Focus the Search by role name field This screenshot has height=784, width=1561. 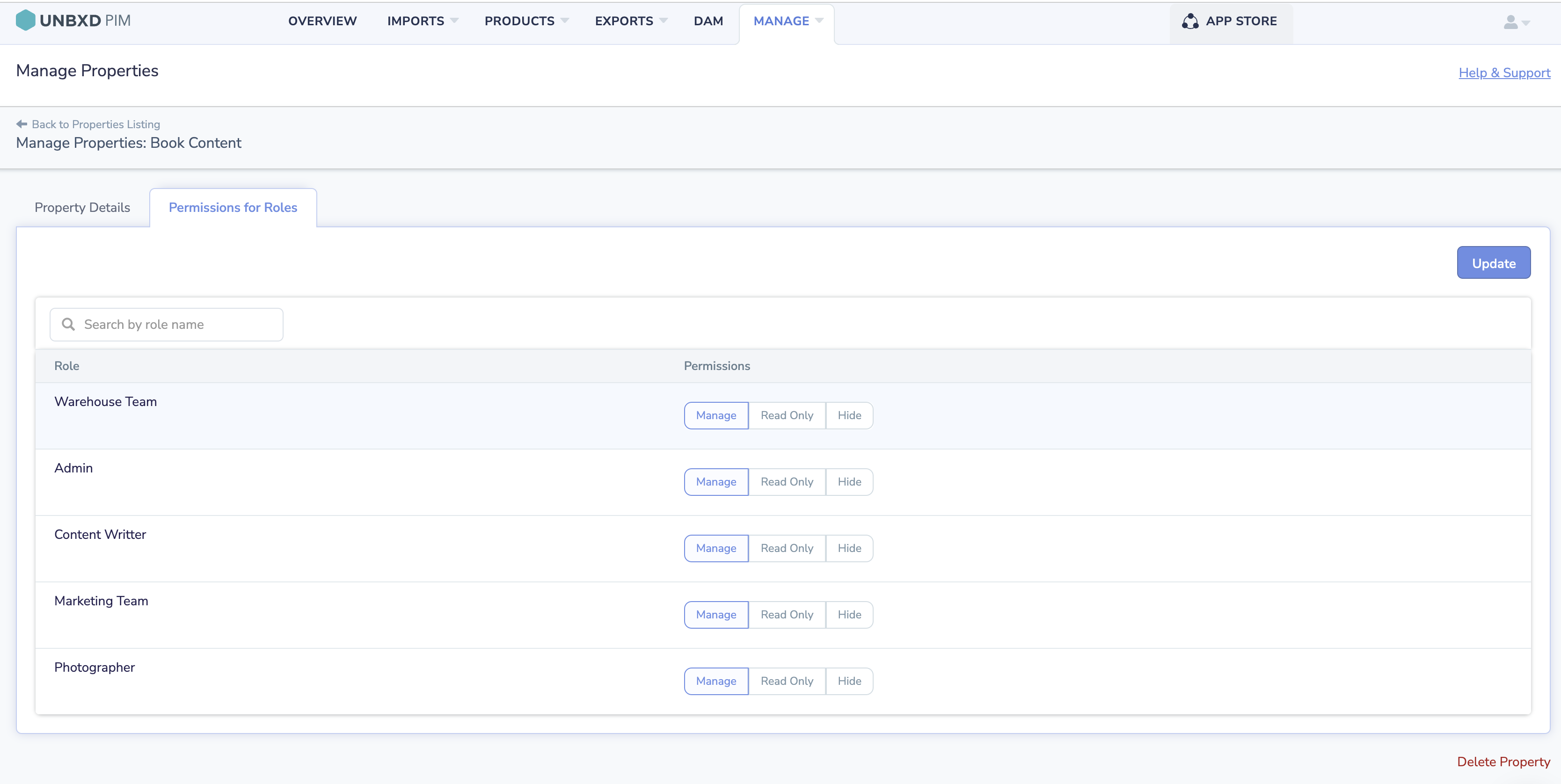click(x=167, y=325)
